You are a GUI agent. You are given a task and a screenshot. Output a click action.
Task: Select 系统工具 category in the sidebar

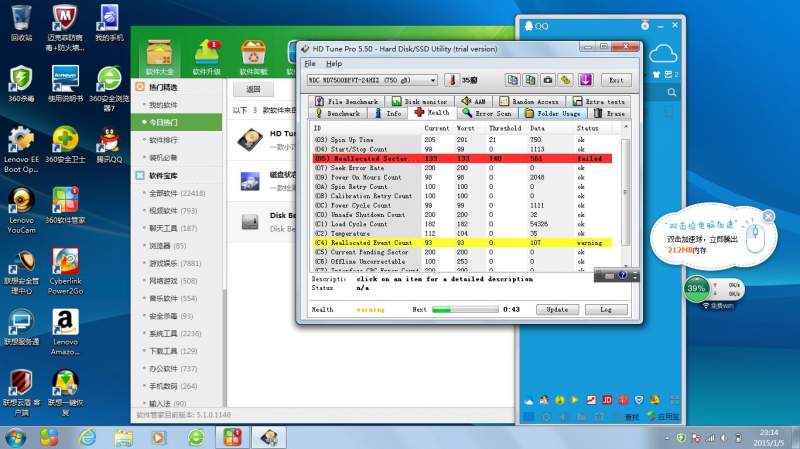[177, 334]
